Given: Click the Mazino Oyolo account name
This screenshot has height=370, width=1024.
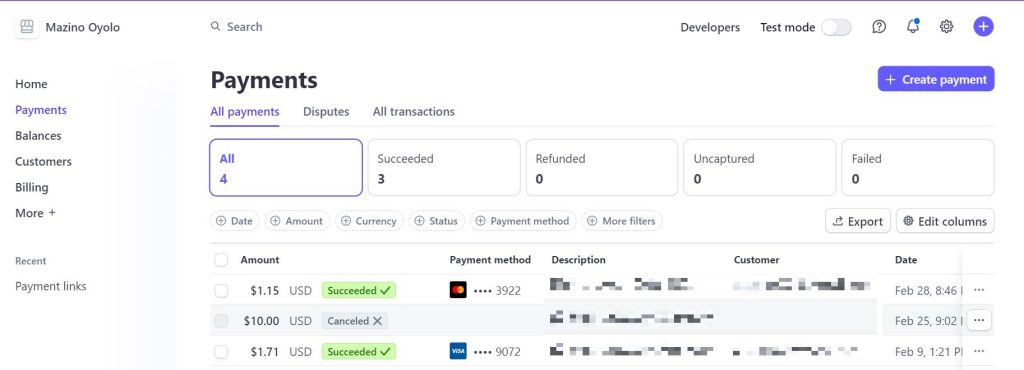Looking at the screenshot, I should [x=82, y=27].
